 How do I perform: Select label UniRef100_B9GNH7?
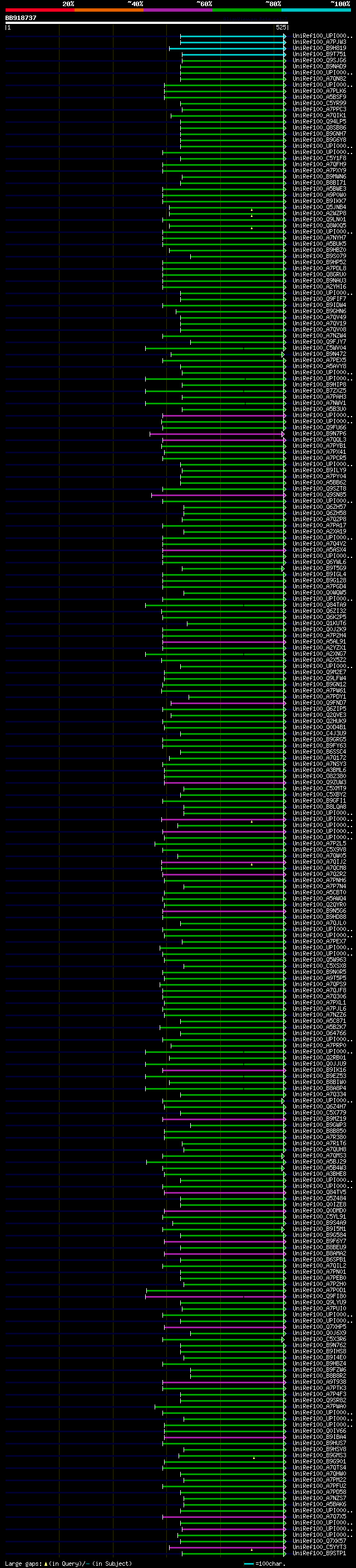[319, 133]
